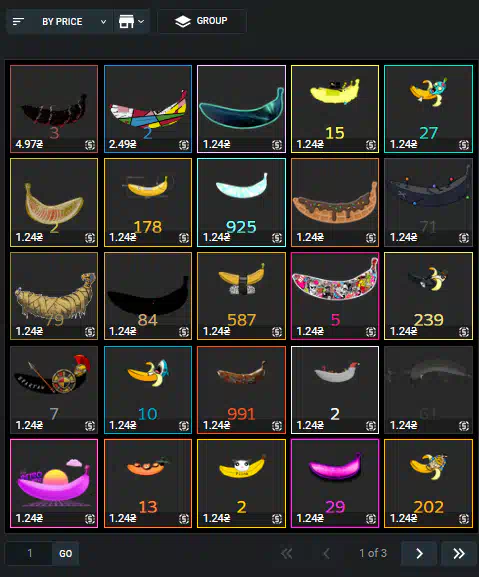Select the retro sunset purple banana
This screenshot has width=479, height=577.
54,483
